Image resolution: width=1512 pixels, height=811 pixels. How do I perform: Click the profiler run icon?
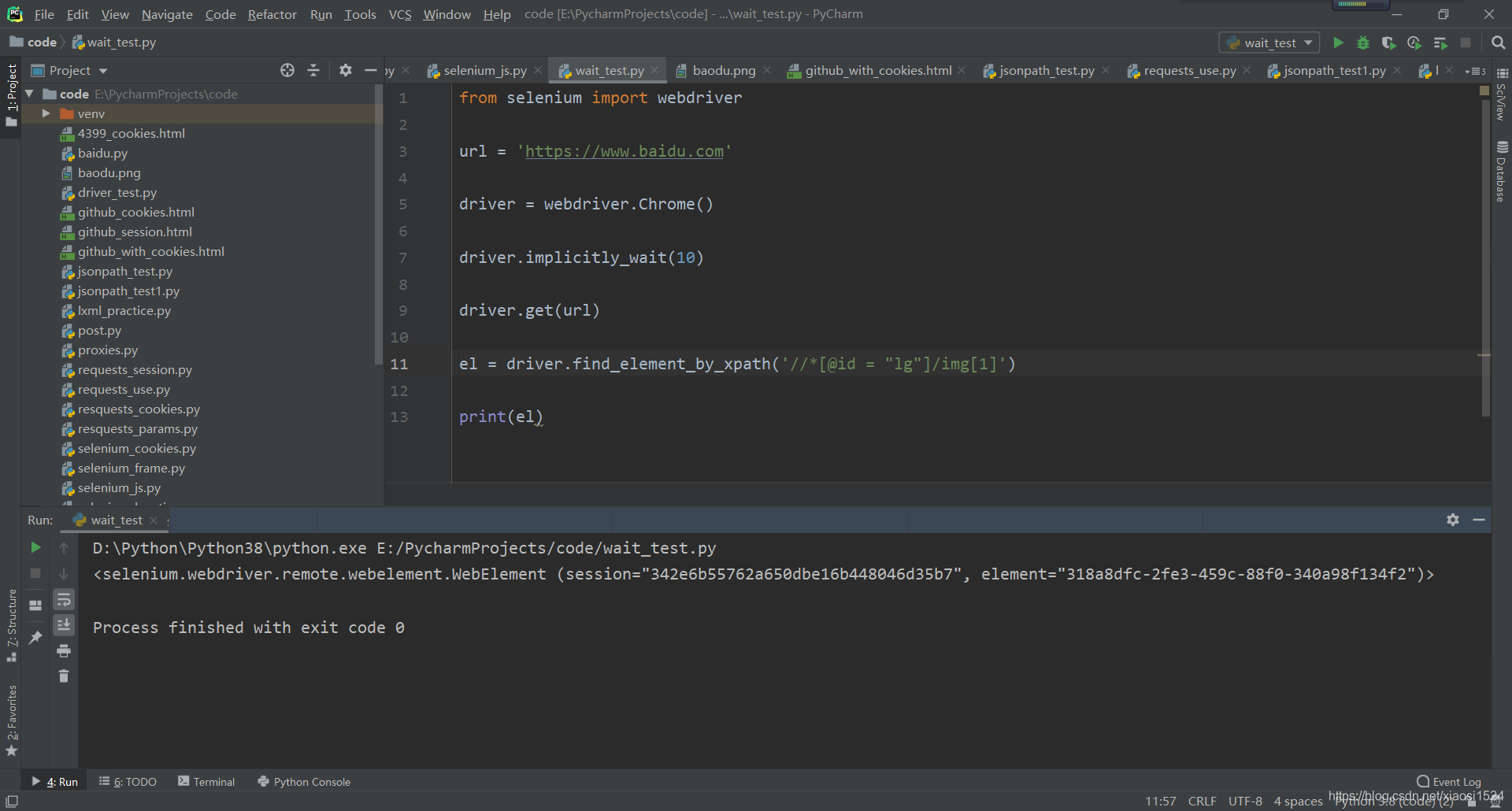pyautogui.click(x=1414, y=43)
